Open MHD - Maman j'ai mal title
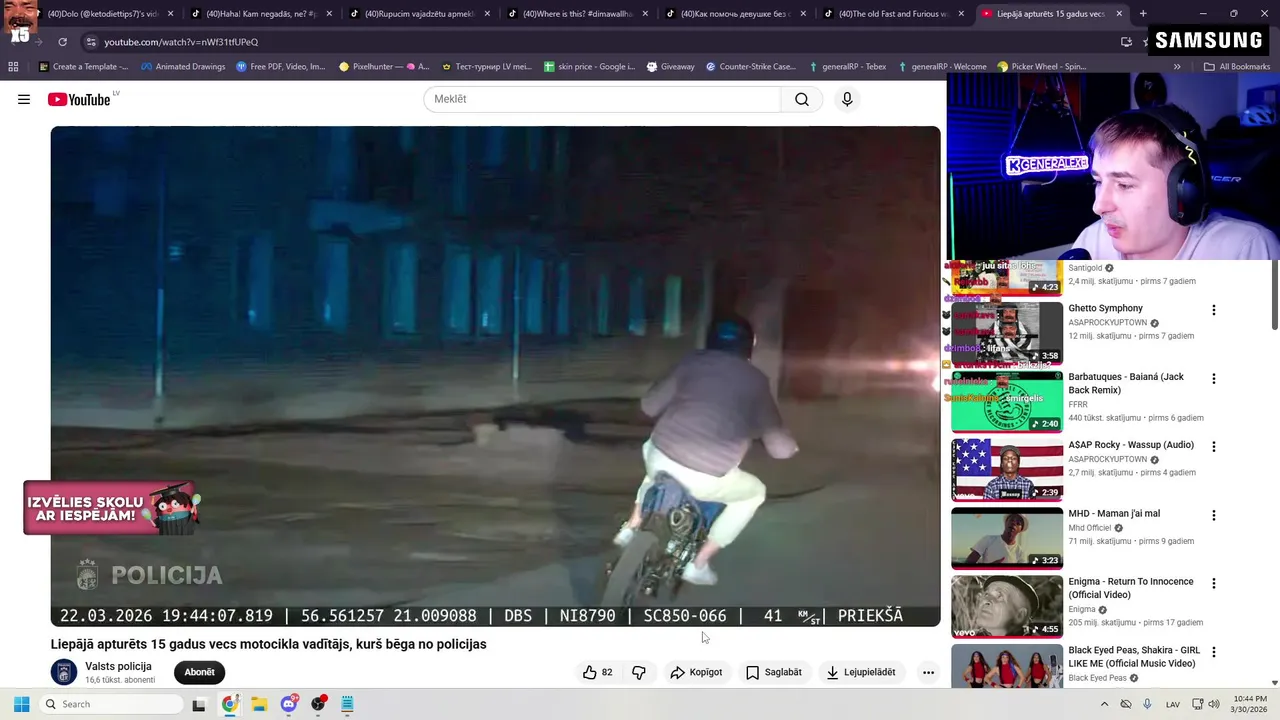Screen dimensions: 1280x720 tap(1114, 513)
